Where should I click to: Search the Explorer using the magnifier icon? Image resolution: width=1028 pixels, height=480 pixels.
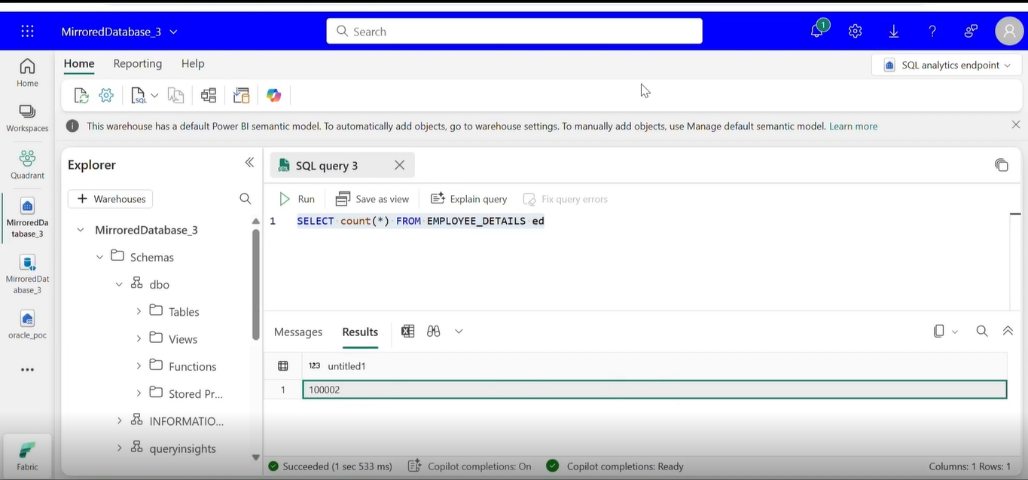point(245,199)
